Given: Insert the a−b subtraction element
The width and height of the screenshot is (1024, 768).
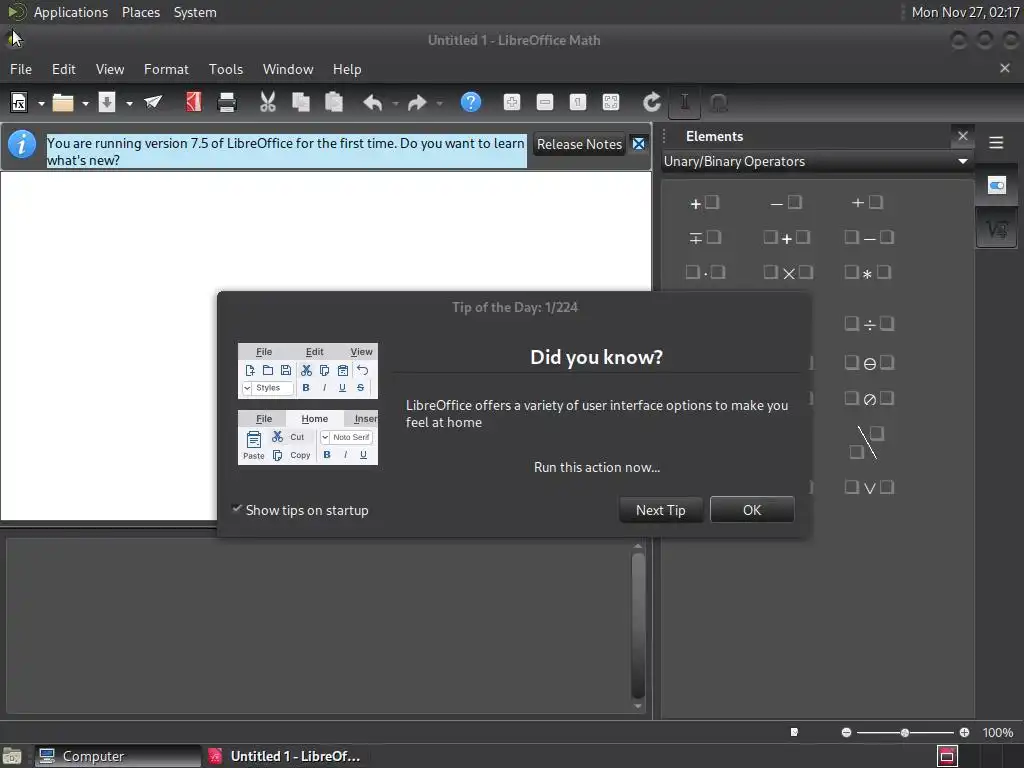Looking at the screenshot, I should pos(869,238).
